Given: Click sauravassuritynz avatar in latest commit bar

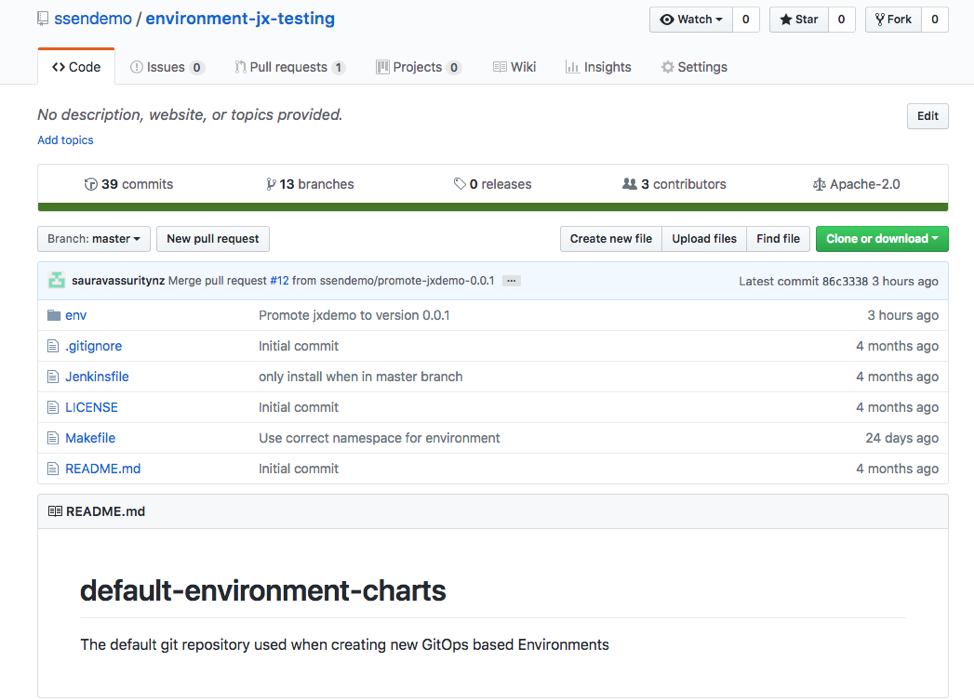Looking at the screenshot, I should coord(57,280).
